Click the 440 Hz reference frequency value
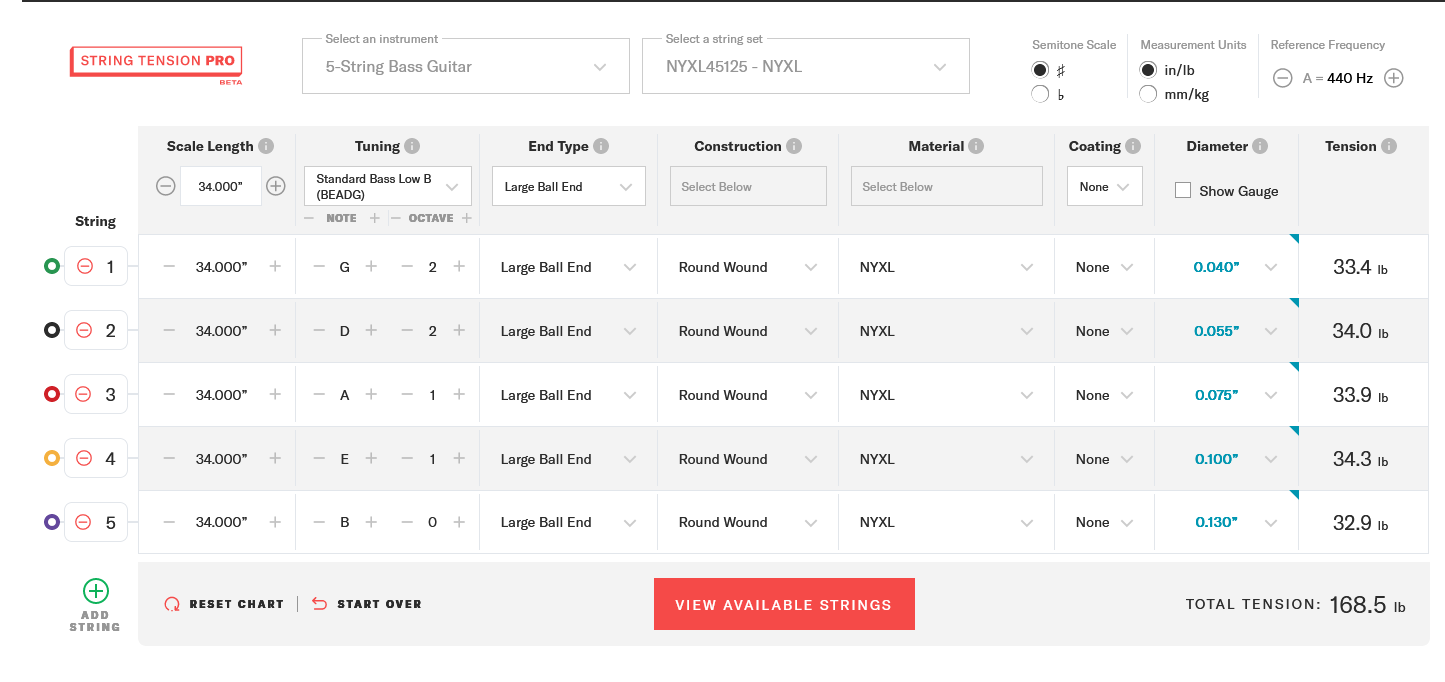 pos(1350,78)
